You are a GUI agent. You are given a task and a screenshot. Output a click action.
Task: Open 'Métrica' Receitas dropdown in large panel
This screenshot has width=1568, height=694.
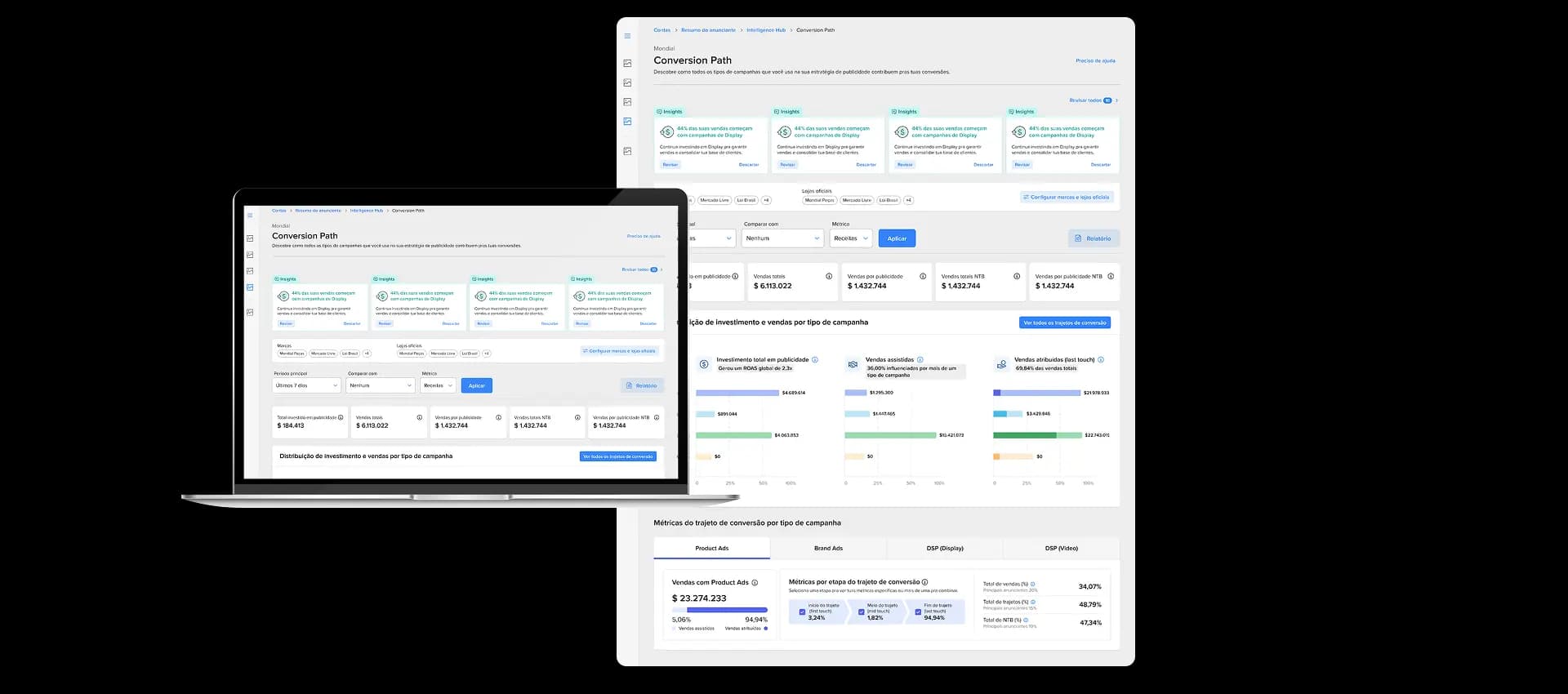pyautogui.click(x=851, y=238)
